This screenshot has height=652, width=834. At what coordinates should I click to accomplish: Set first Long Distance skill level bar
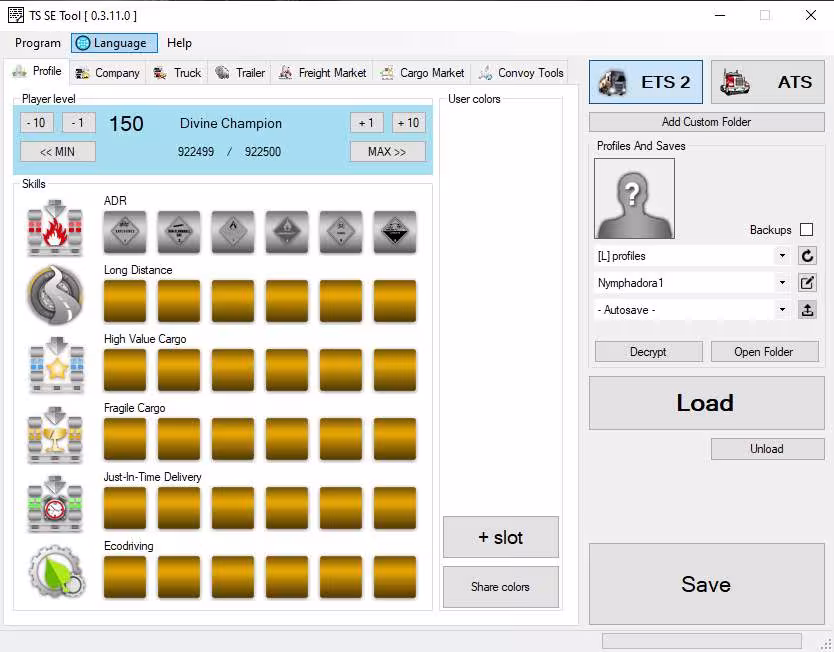[125, 301]
